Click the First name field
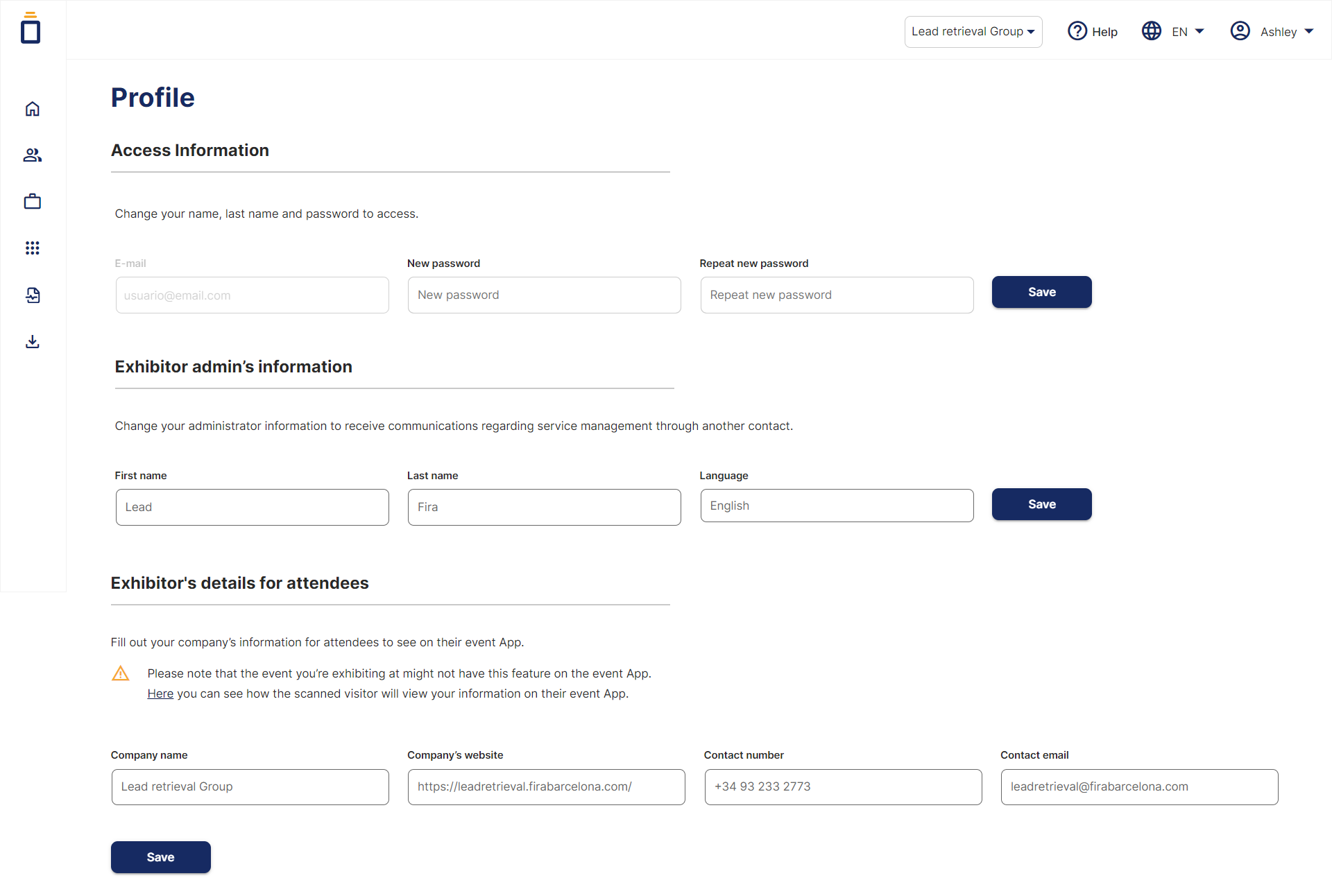The width and height of the screenshot is (1332, 896). (253, 507)
